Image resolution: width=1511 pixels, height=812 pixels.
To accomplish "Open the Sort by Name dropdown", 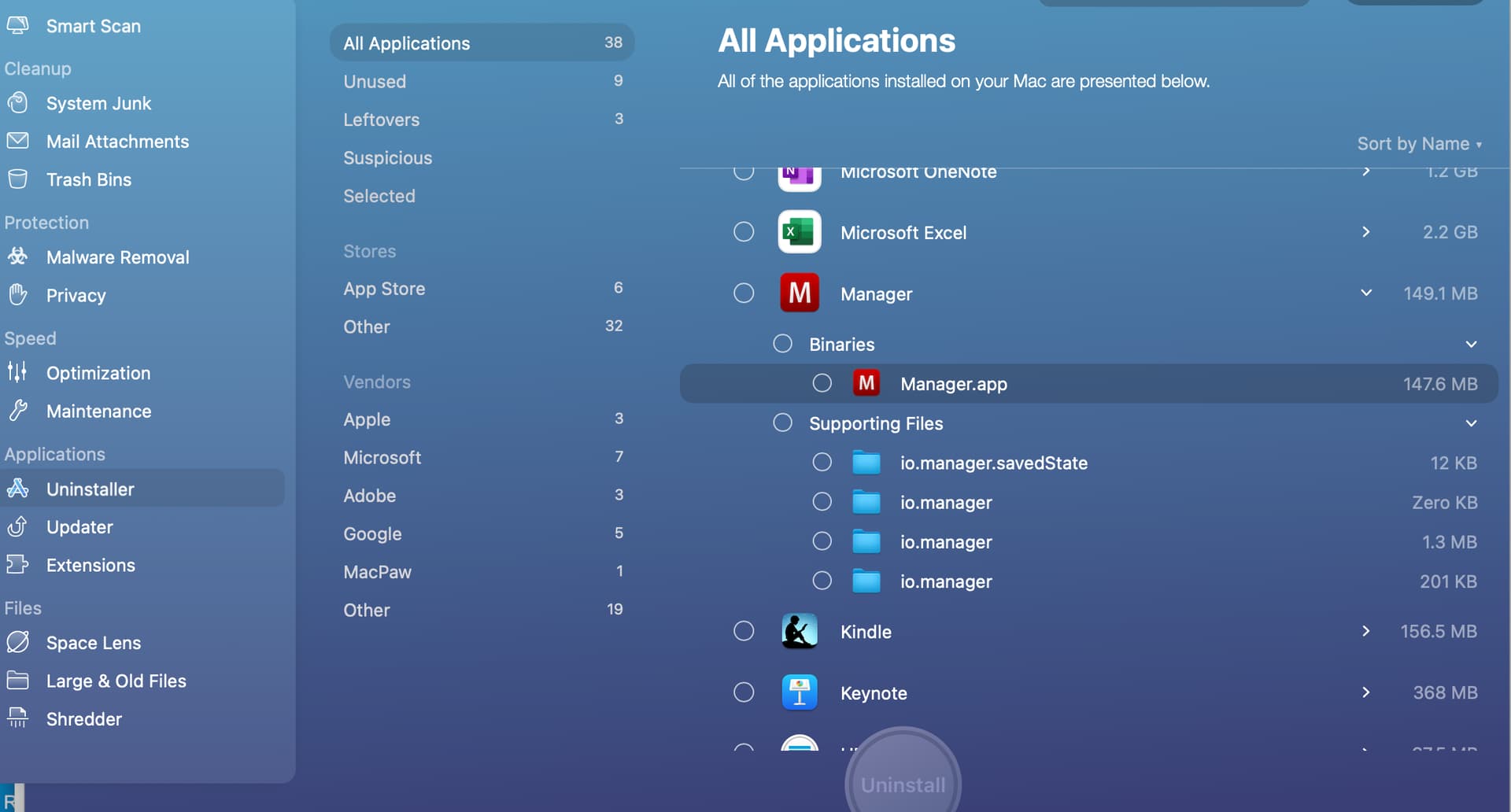I will pos(1419,143).
